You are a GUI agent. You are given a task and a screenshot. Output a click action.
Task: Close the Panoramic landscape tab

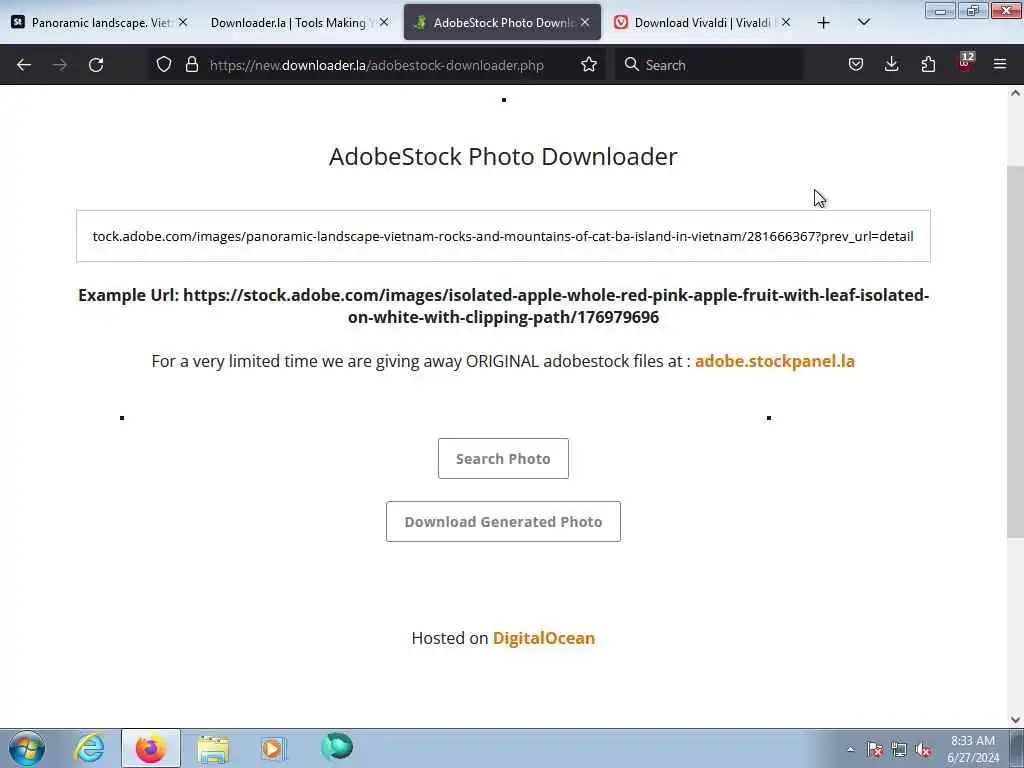183,22
